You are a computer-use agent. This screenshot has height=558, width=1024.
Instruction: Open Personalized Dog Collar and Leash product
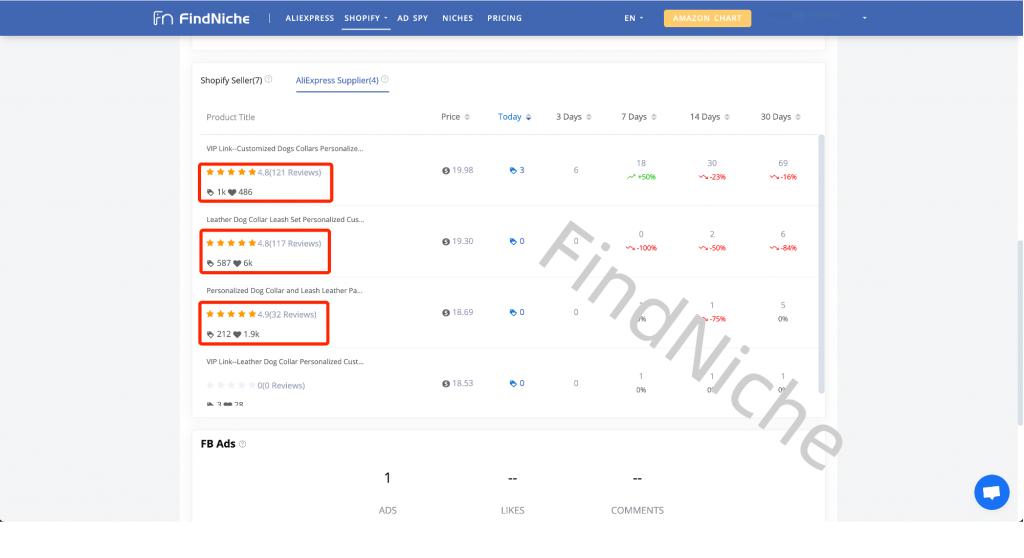tap(284, 291)
